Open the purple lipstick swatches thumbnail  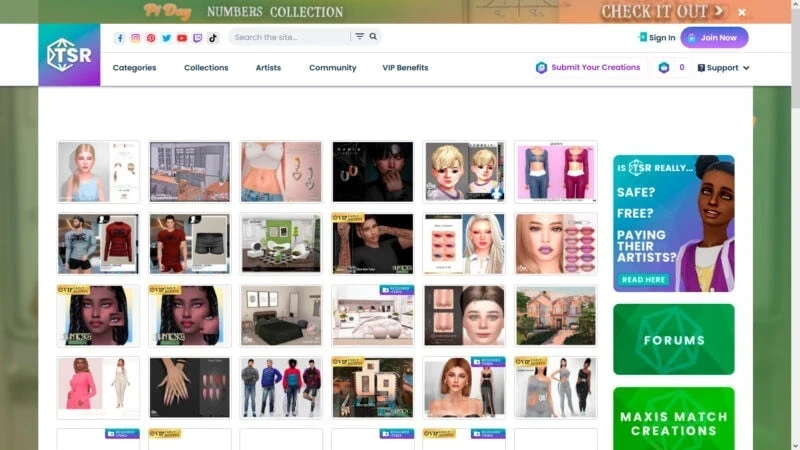click(x=556, y=244)
